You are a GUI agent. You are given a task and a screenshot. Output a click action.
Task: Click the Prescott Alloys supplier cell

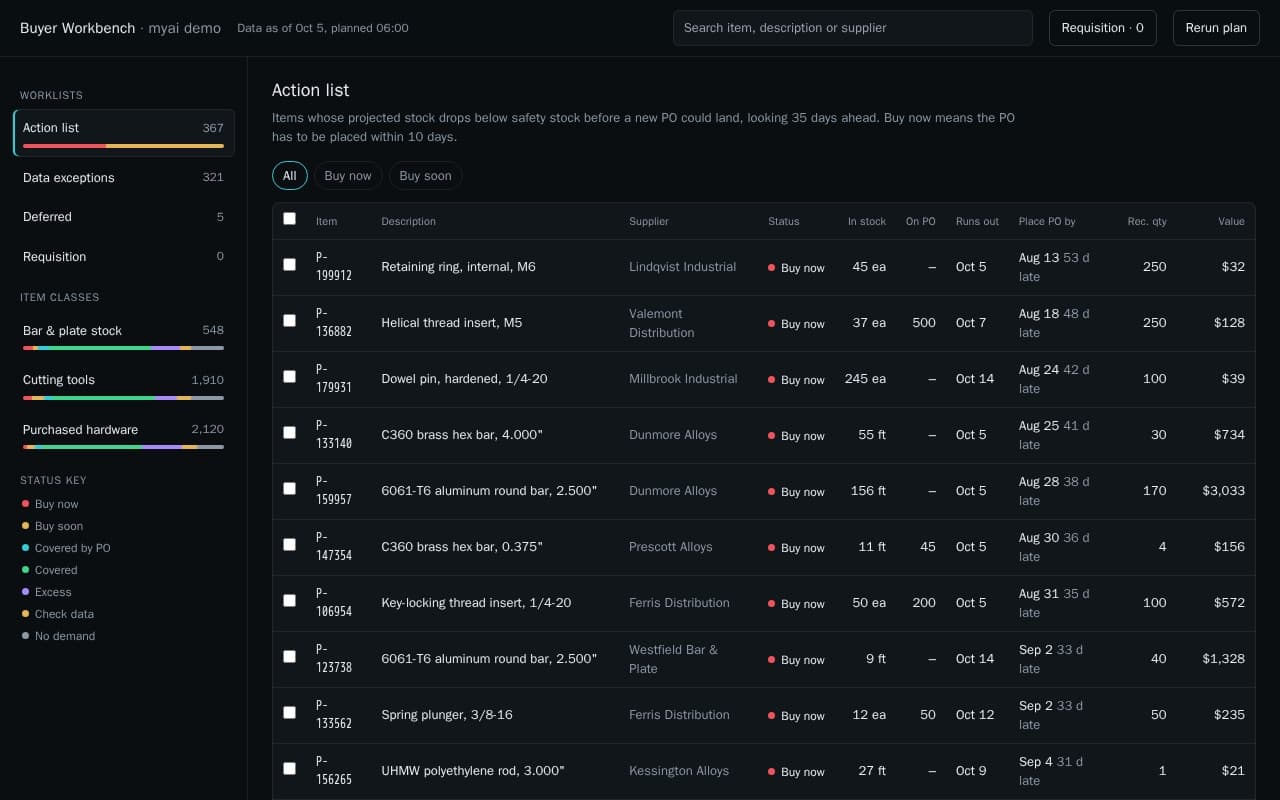pos(671,547)
